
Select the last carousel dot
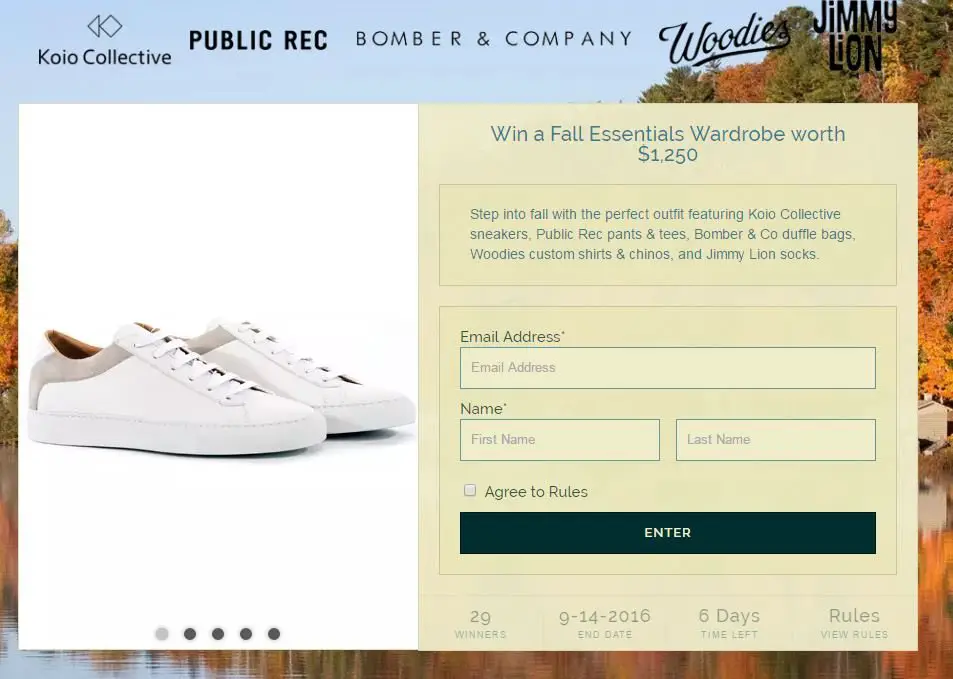(x=274, y=633)
